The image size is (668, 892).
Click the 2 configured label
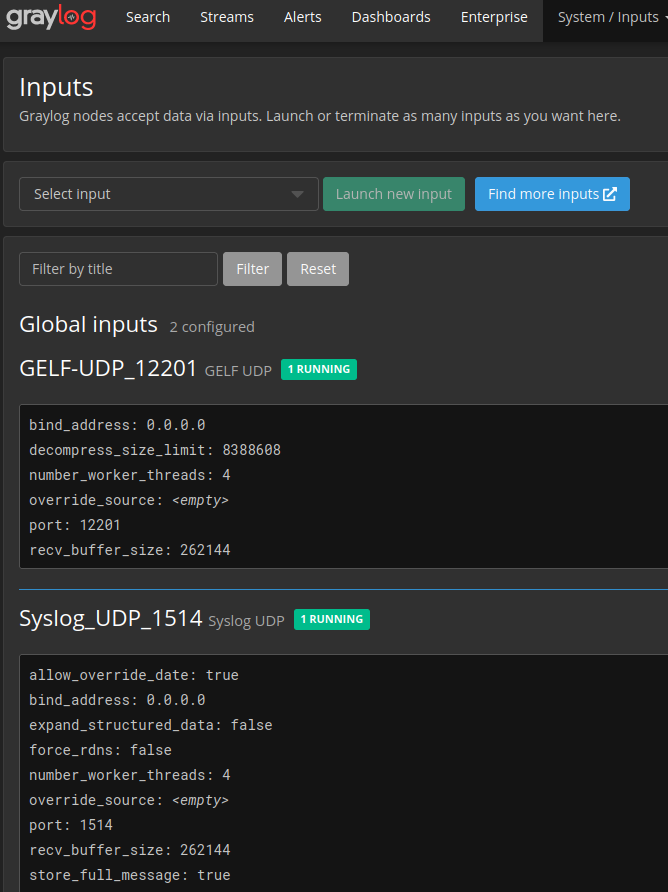pos(212,327)
